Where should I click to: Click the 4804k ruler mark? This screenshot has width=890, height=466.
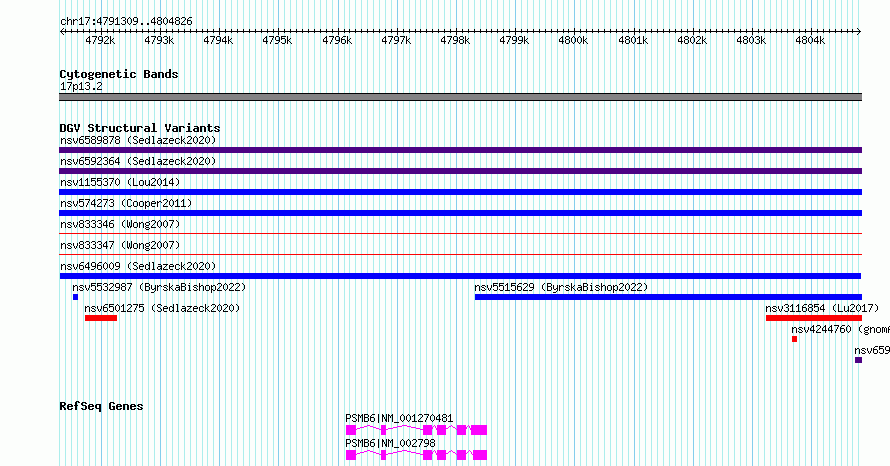point(810,40)
